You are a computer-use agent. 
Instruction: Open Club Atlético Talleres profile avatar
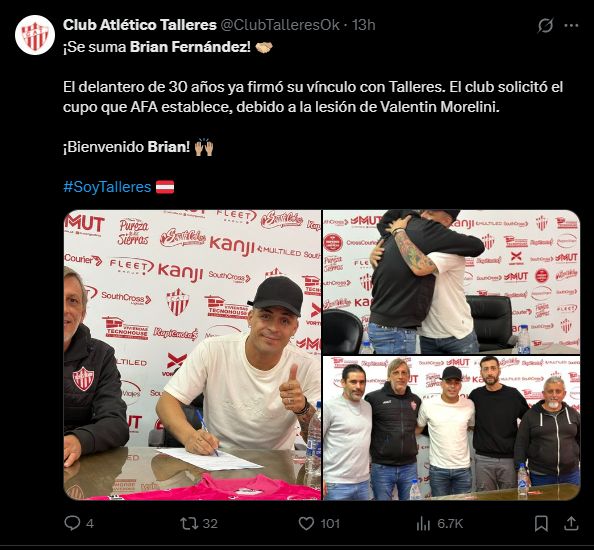coord(35,35)
